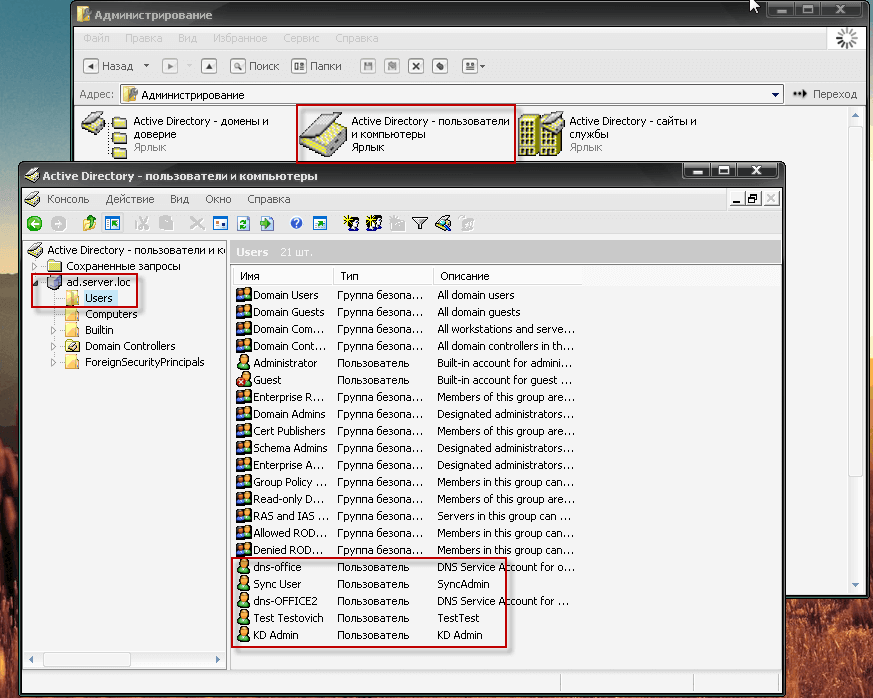Collapse the ad.server.loc domain node

[36, 282]
